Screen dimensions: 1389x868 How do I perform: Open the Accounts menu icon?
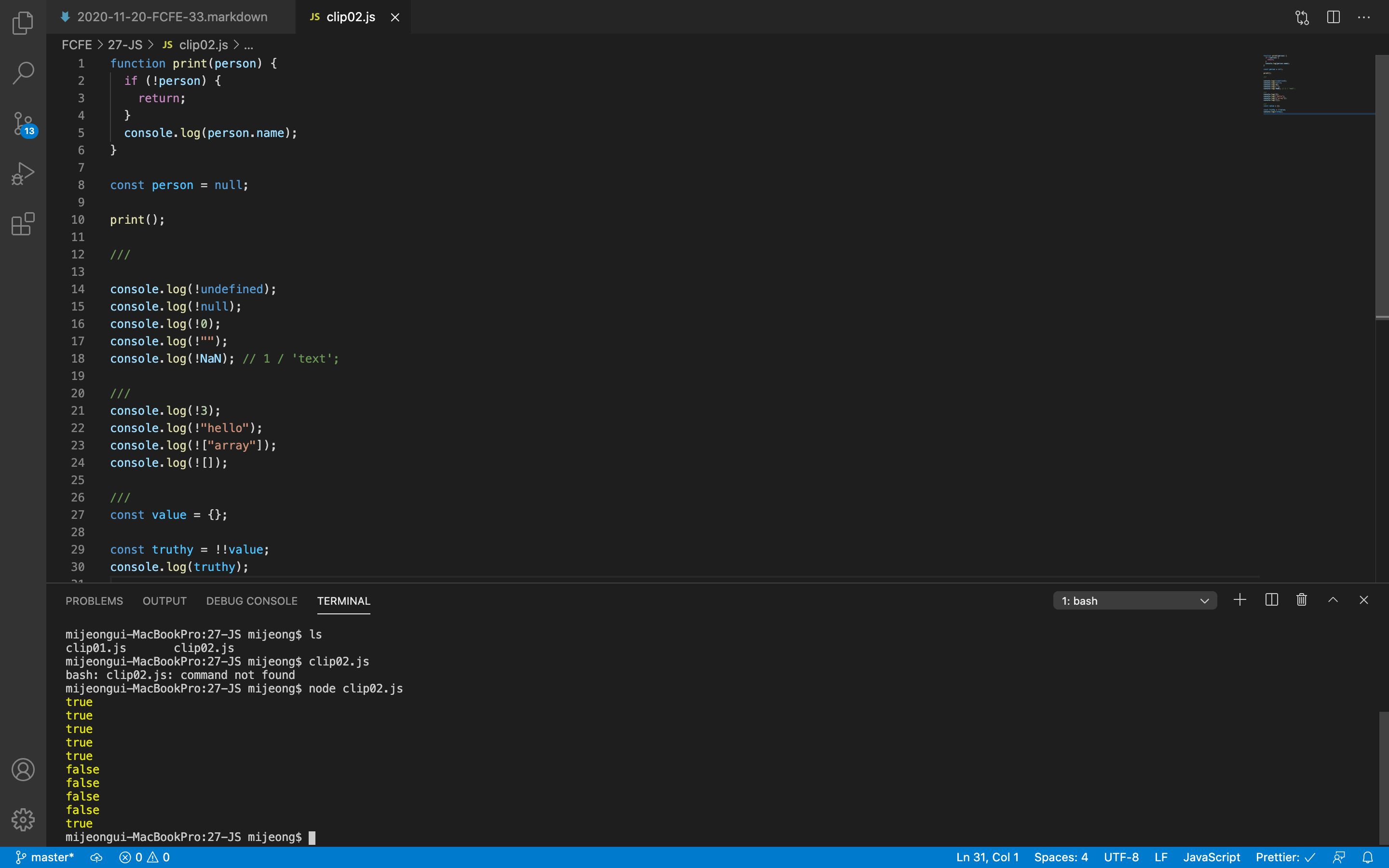(23, 770)
